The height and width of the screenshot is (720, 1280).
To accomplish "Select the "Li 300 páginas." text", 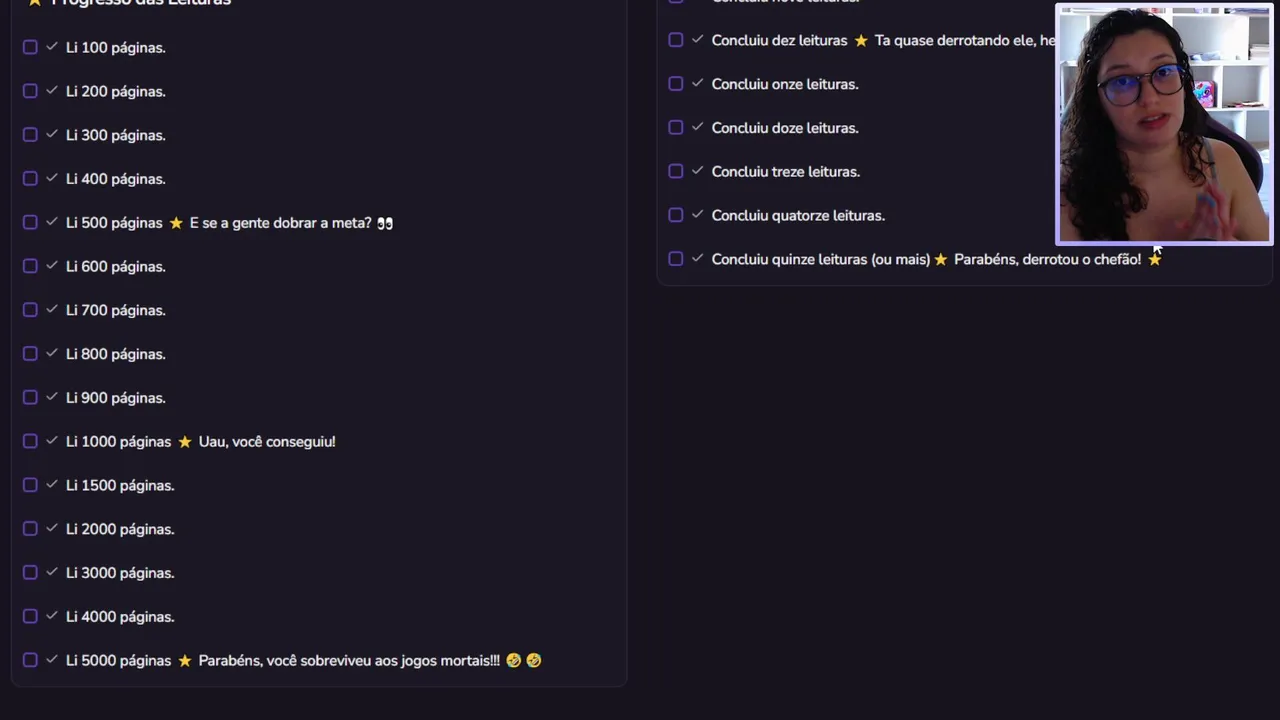I will tap(116, 135).
